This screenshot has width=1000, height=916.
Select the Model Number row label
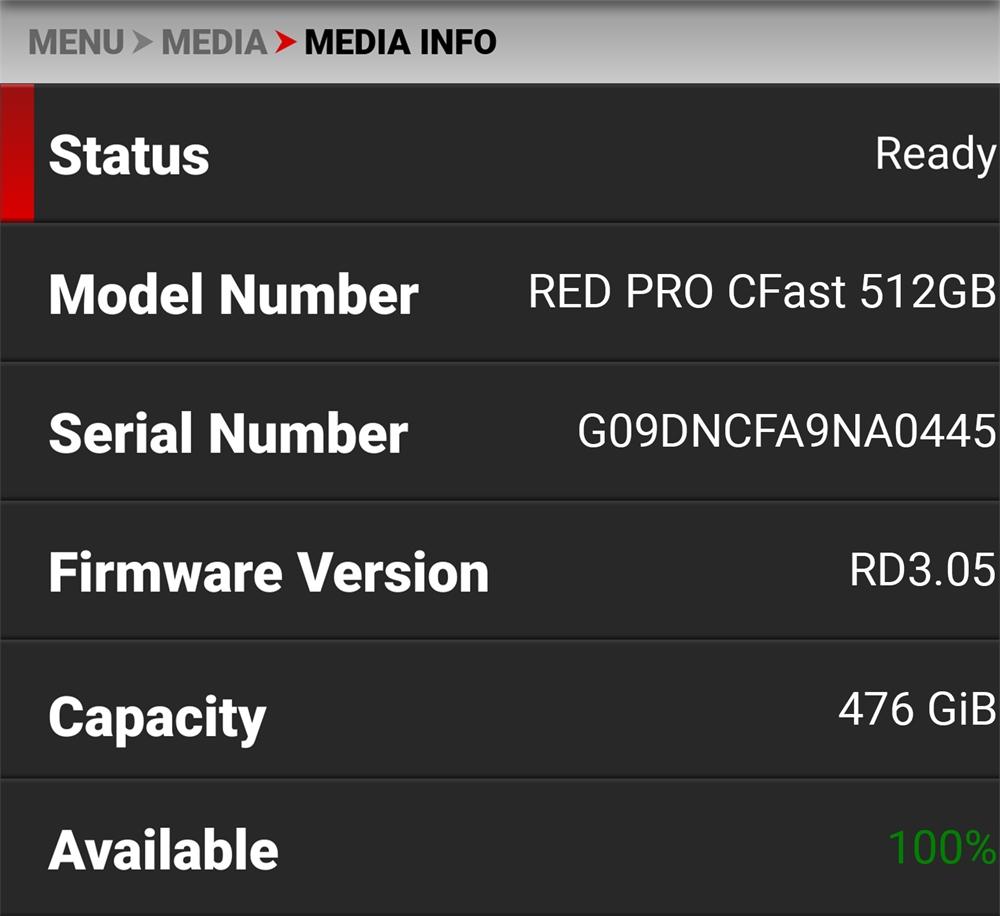coord(233,295)
